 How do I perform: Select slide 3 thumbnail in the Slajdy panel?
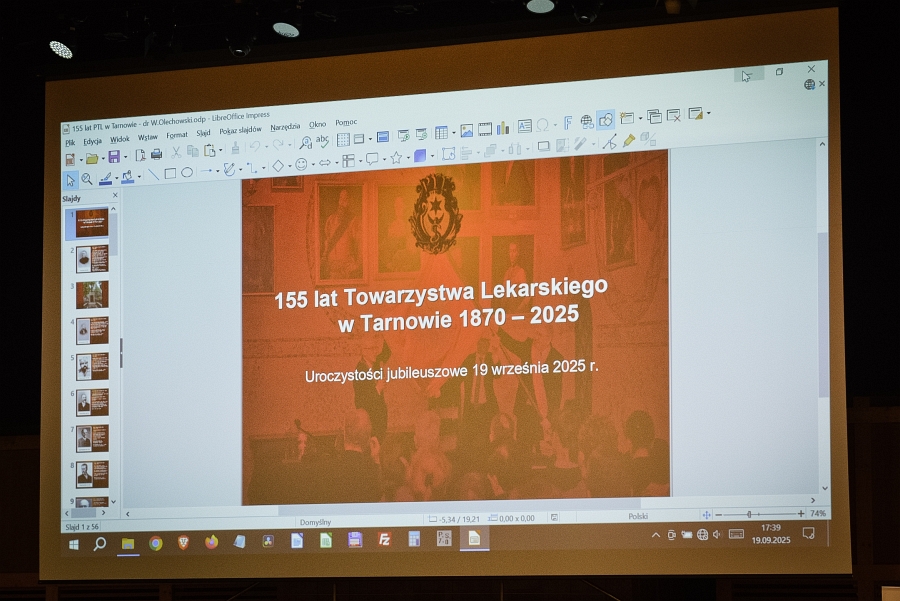[92, 294]
